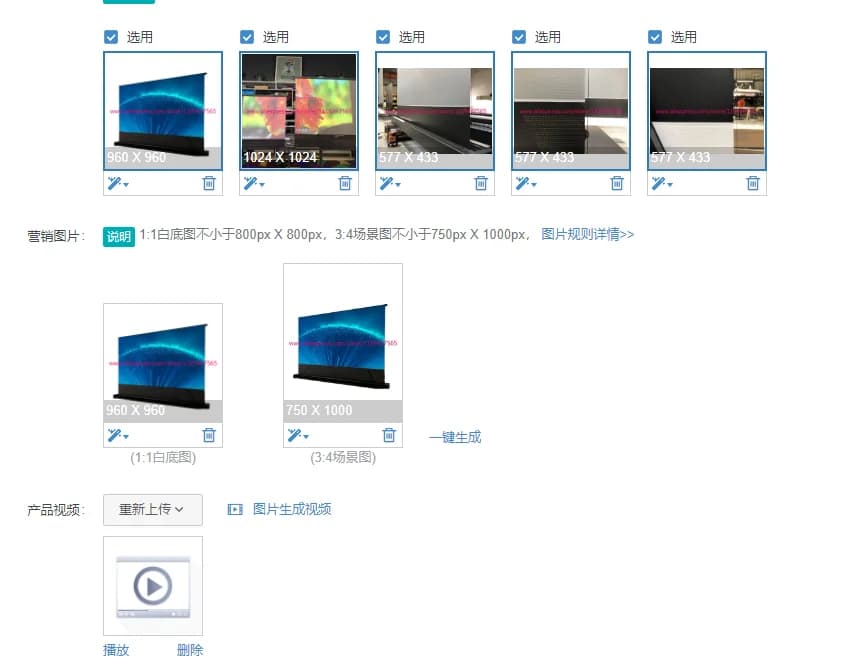The image size is (845, 665).
Task: Expand the 重新上传 dropdown
Action: click(x=153, y=510)
